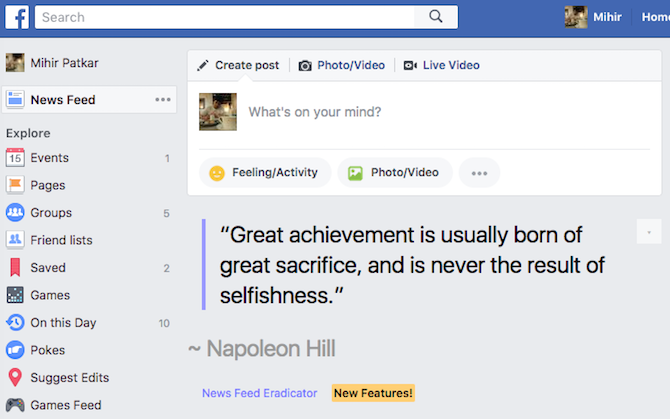
Task: Select the Live Video tab
Action: click(451, 65)
